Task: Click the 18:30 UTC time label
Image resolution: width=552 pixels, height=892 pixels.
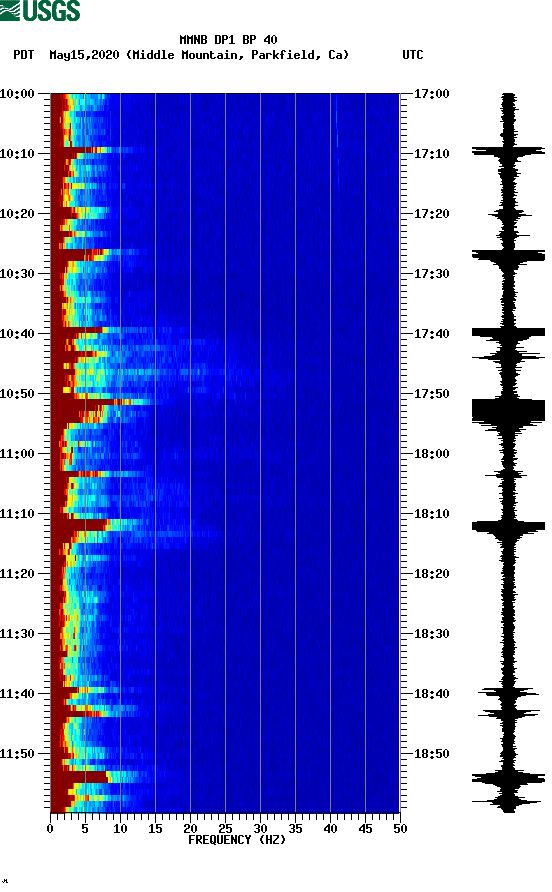Action: click(x=432, y=634)
